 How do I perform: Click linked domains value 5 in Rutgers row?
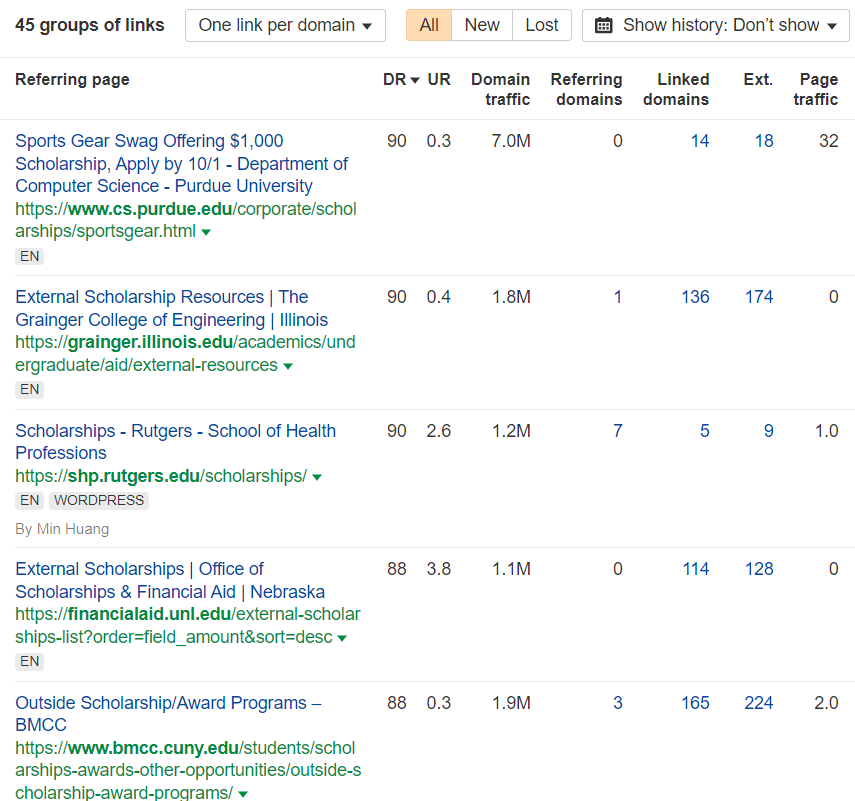705,431
